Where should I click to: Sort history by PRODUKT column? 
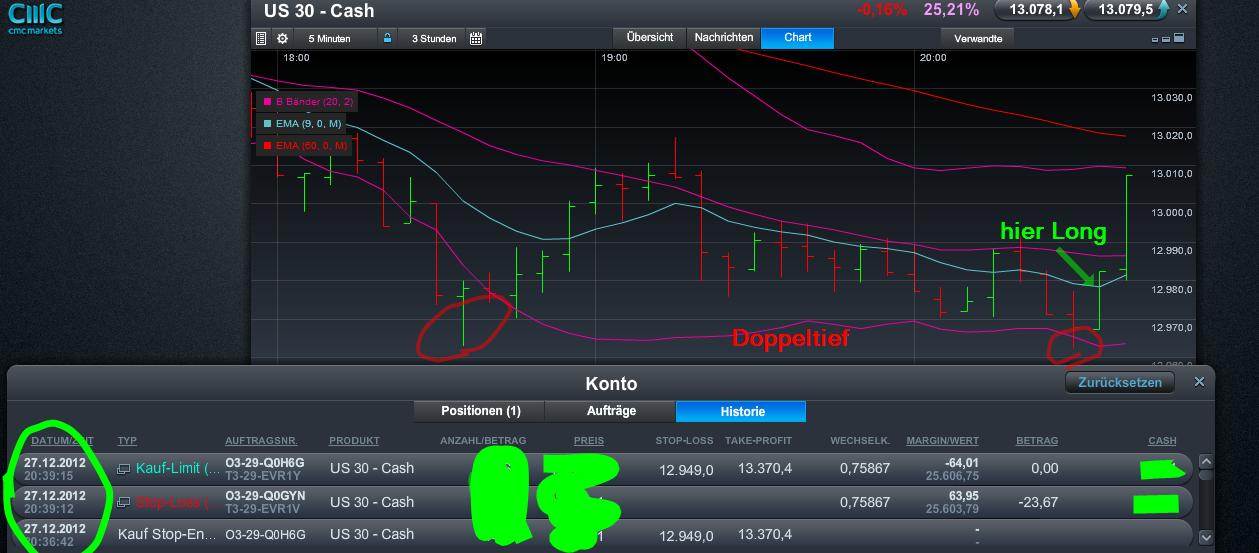pyautogui.click(x=355, y=441)
